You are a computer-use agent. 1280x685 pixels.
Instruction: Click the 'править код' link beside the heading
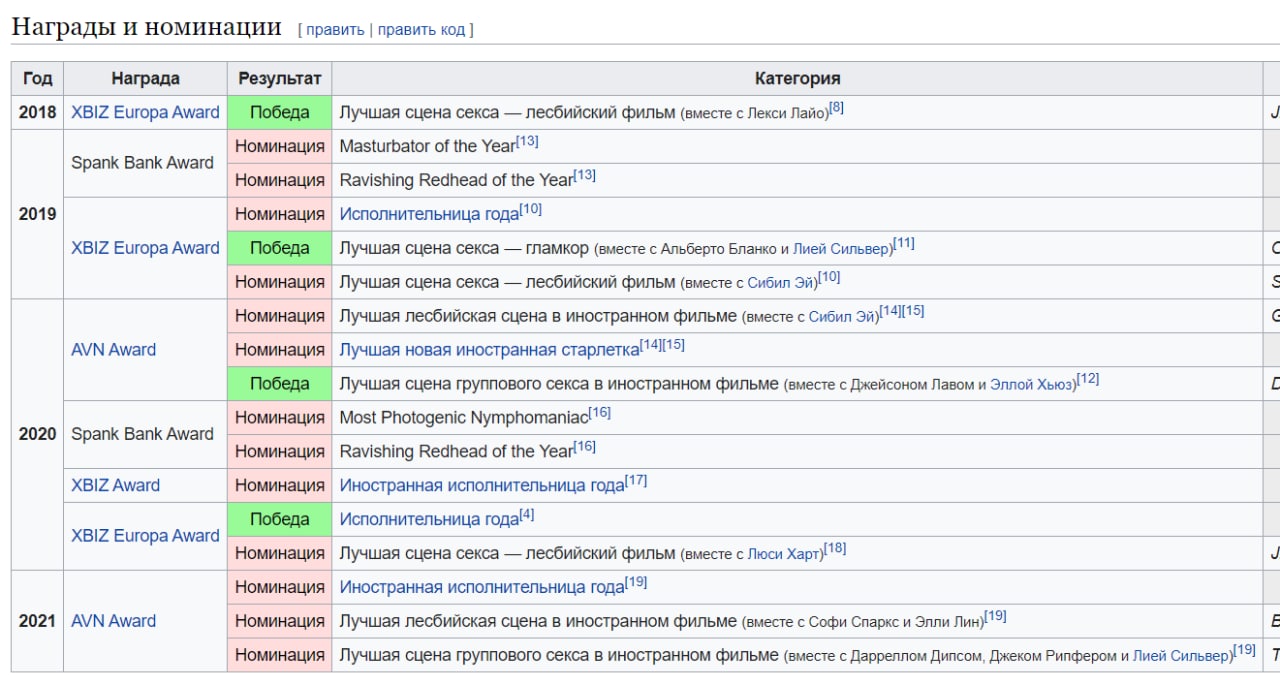pyautogui.click(x=421, y=30)
